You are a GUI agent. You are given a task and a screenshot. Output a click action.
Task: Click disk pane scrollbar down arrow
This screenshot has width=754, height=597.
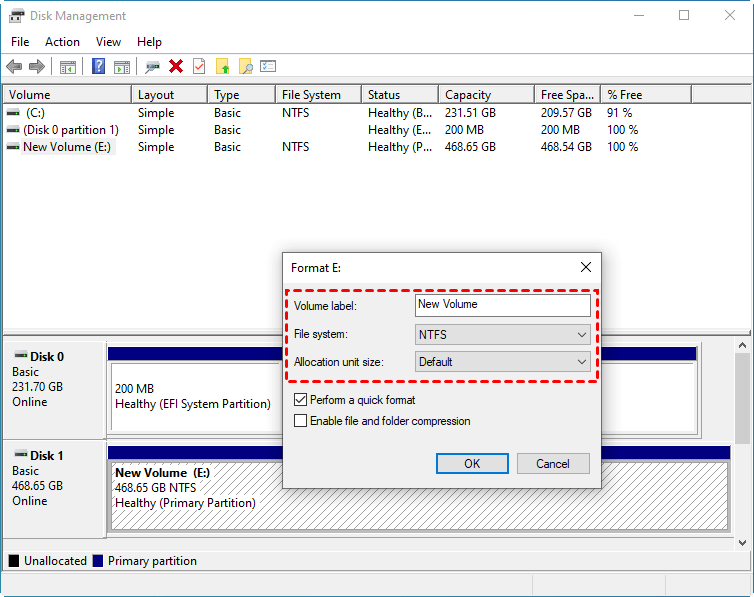click(x=742, y=543)
